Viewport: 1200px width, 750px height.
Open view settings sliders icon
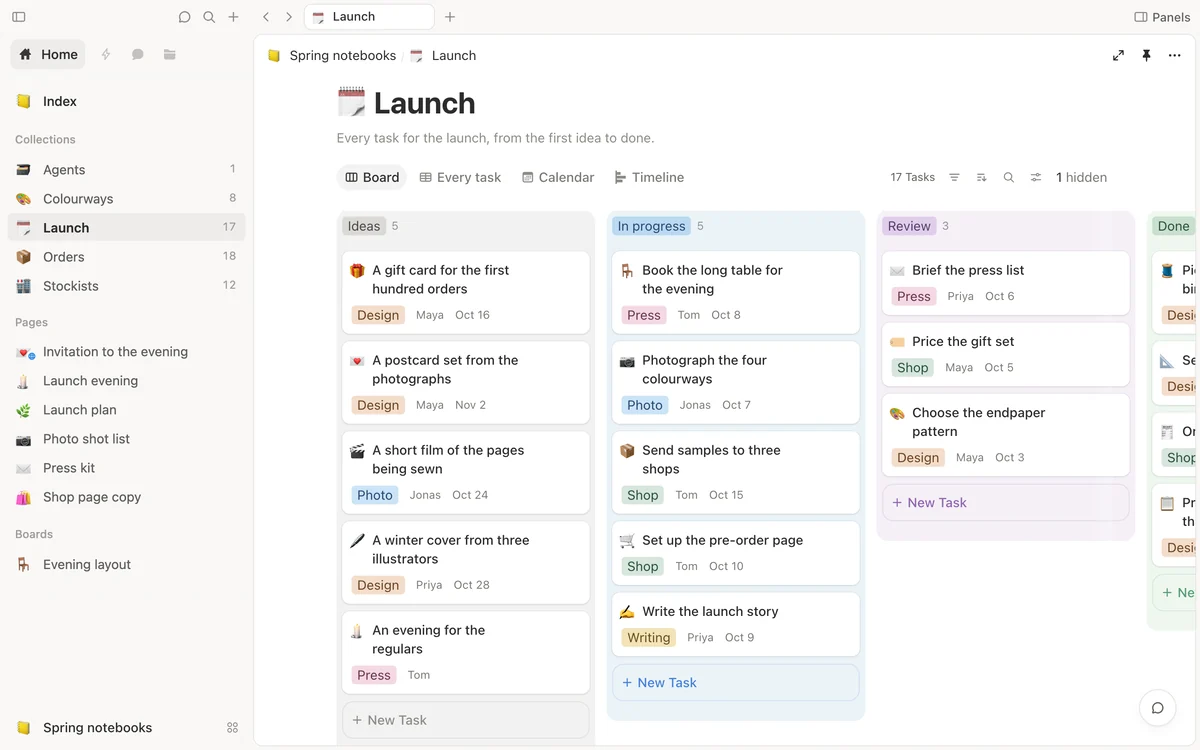click(x=1036, y=177)
